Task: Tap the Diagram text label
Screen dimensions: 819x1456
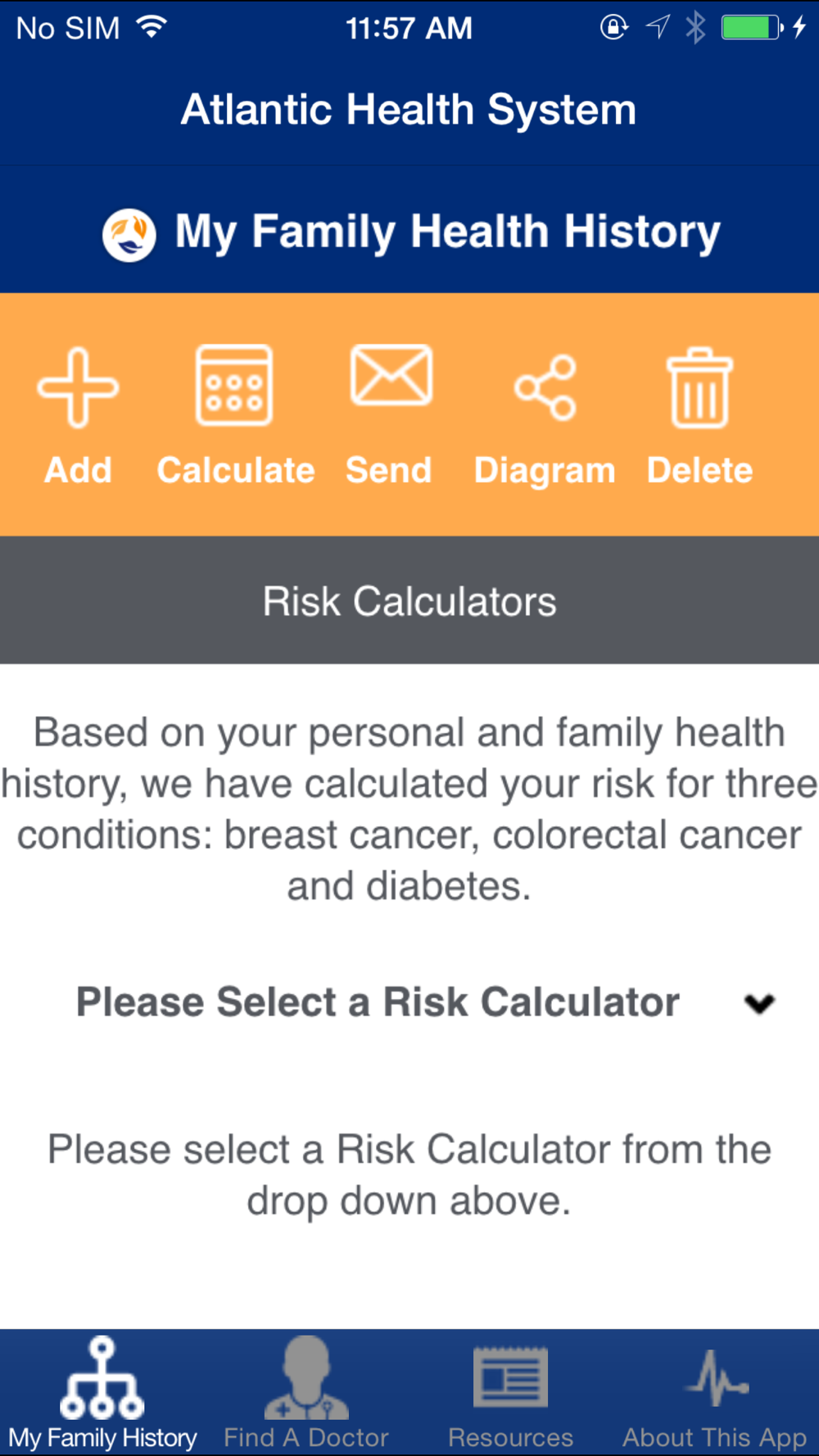Action: pos(545,472)
